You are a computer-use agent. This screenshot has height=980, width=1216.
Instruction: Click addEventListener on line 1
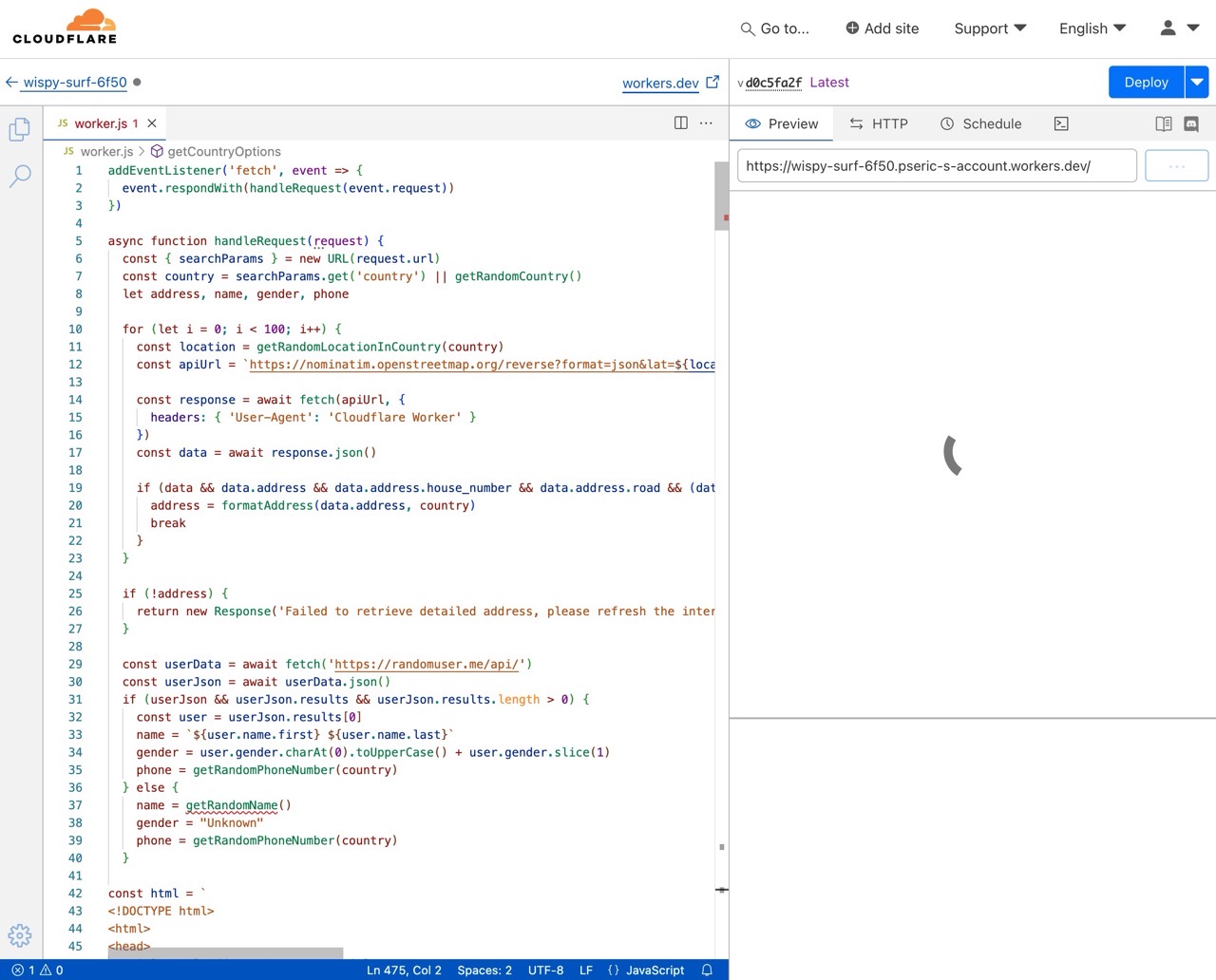tap(164, 171)
